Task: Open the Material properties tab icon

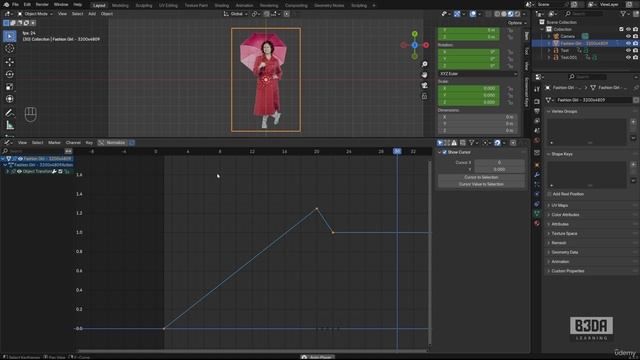Action: point(537,223)
